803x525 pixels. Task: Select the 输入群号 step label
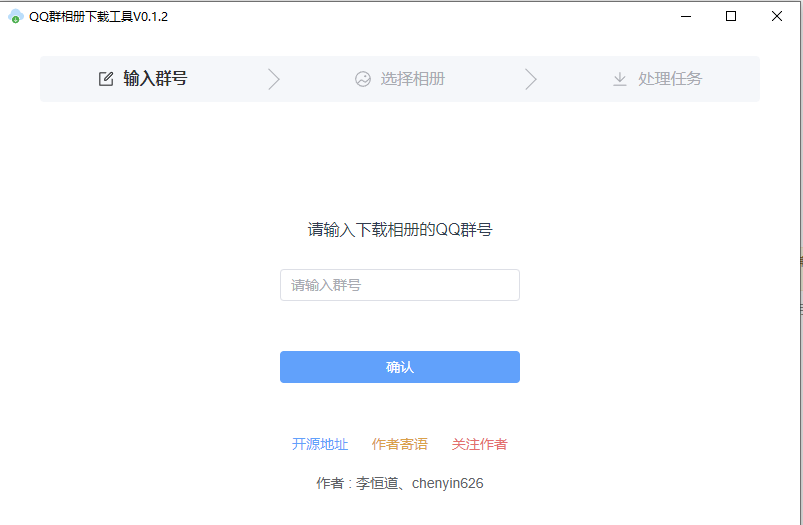155,79
